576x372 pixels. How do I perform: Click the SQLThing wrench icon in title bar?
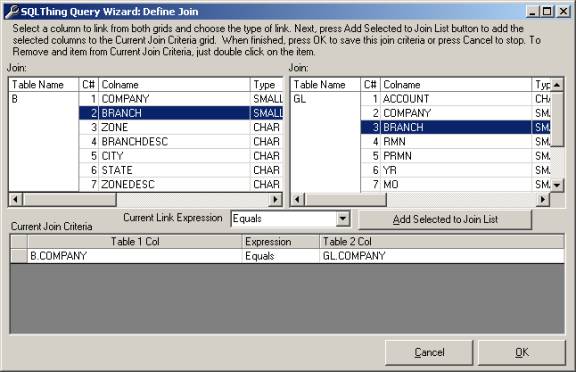12,11
